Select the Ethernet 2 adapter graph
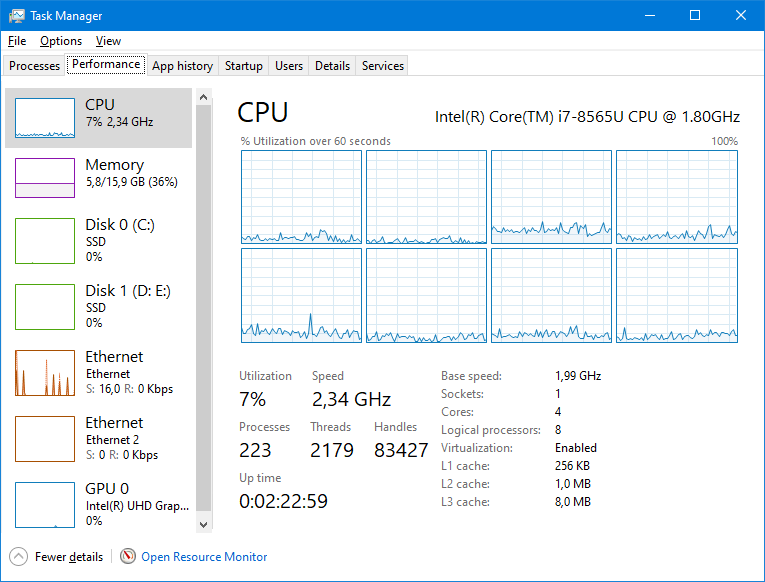This screenshot has height=582, width=765. 45,439
